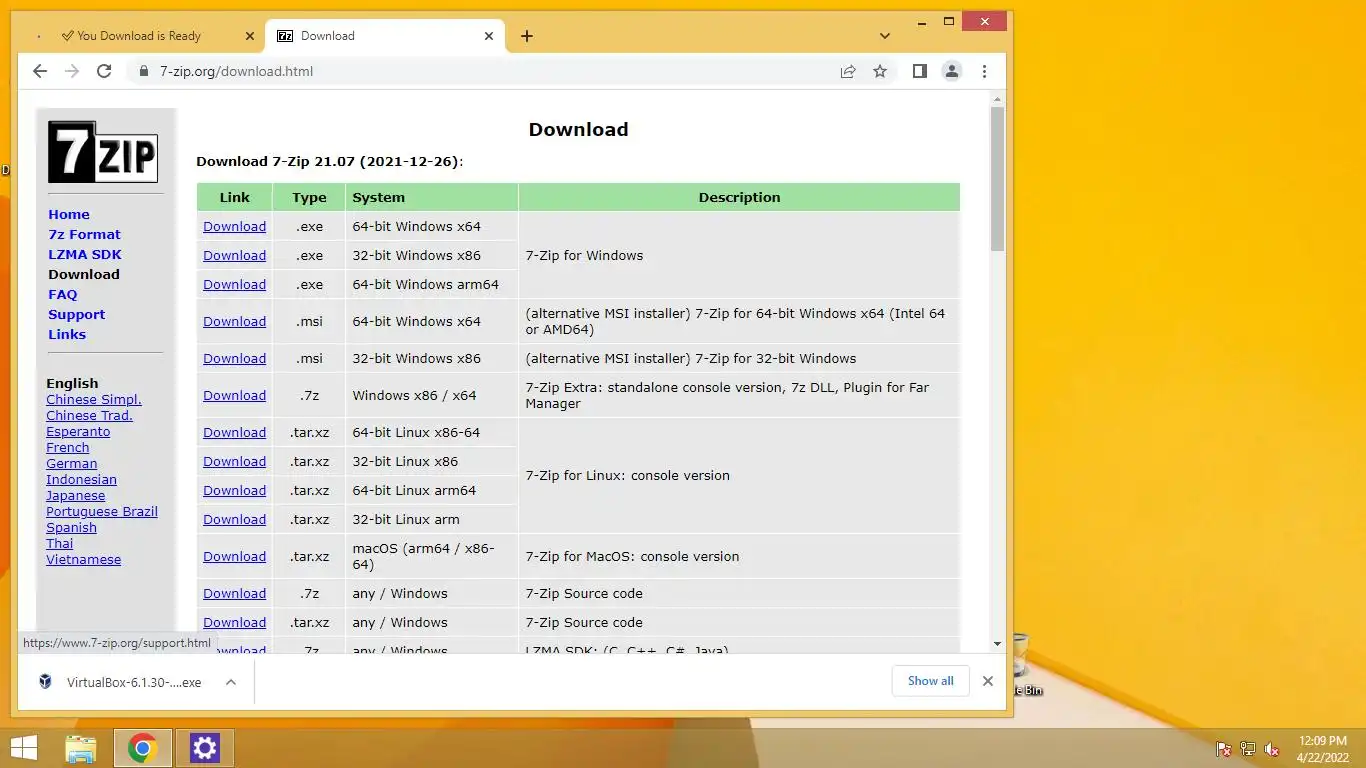
Task: Switch language to Chinese Simpl.
Action: click(94, 399)
